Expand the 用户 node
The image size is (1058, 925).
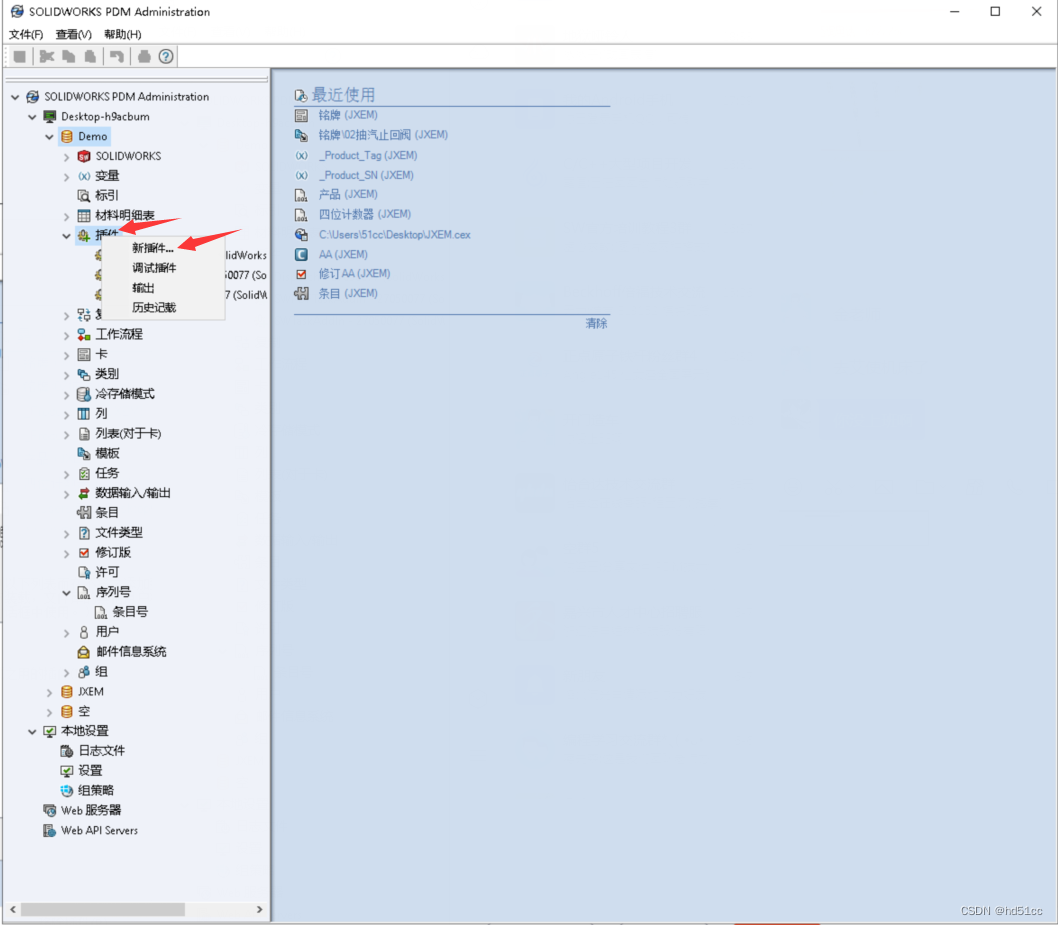click(x=66, y=633)
